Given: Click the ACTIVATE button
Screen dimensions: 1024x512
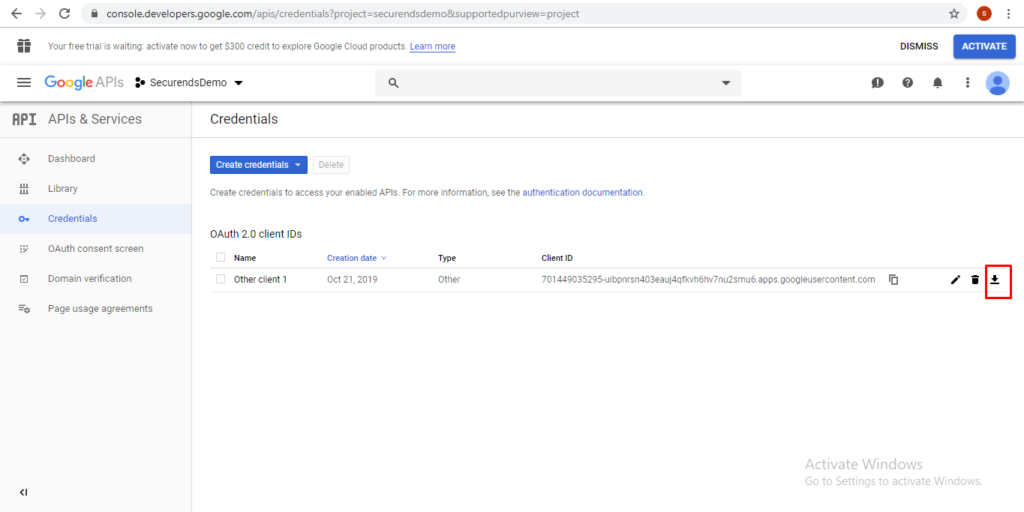Looking at the screenshot, I should (x=984, y=46).
